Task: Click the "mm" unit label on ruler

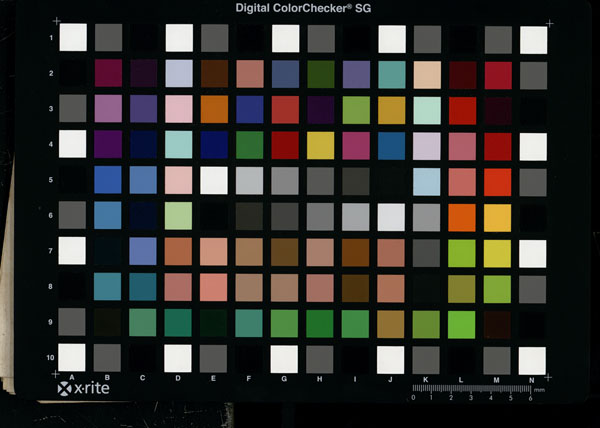Action: click(539, 390)
